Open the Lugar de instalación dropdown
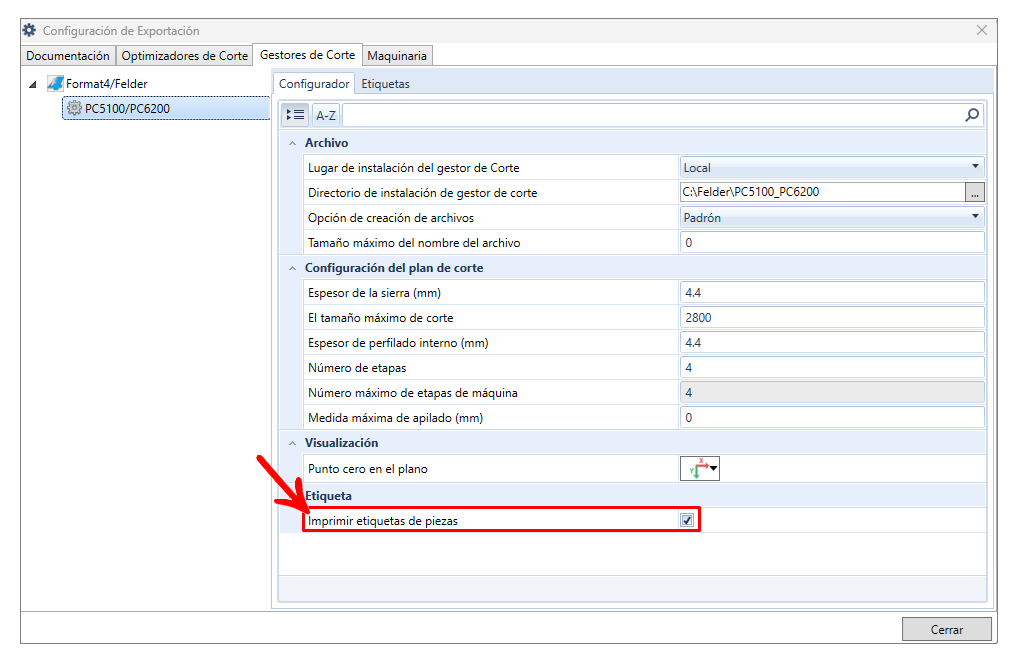This screenshot has width=1014, height=651. coord(975,167)
